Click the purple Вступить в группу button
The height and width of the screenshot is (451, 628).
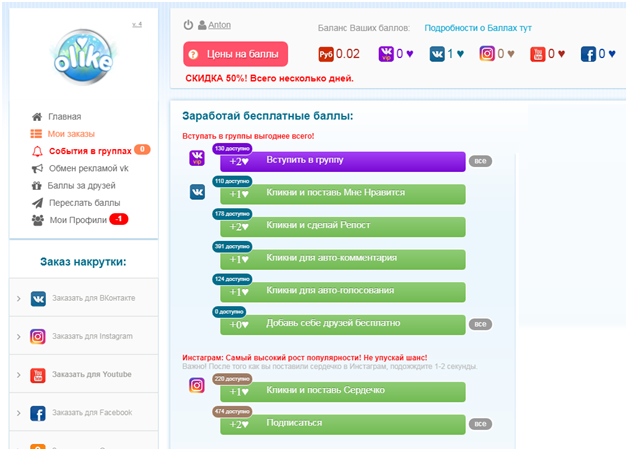coord(343,161)
